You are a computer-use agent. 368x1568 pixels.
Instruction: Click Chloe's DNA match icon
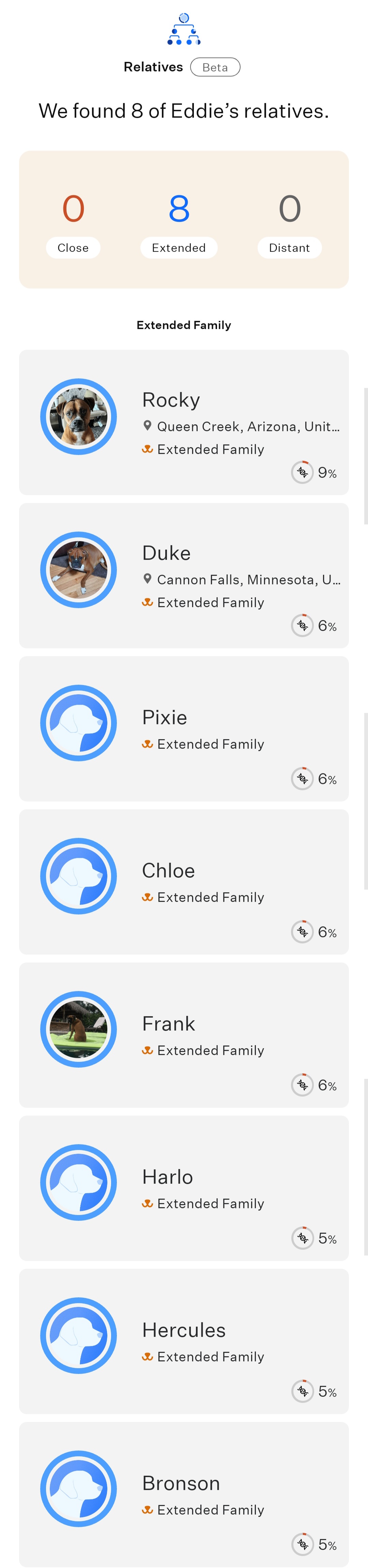302,931
